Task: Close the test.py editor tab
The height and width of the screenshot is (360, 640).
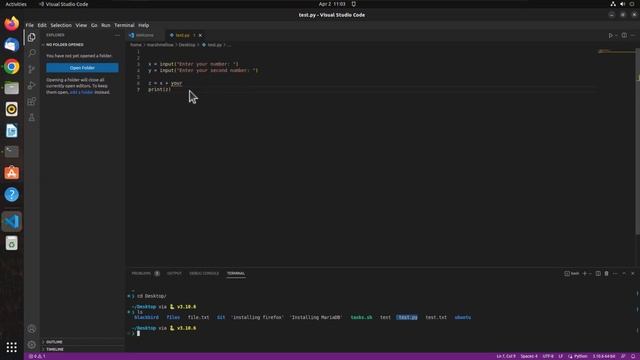Action: (200, 36)
